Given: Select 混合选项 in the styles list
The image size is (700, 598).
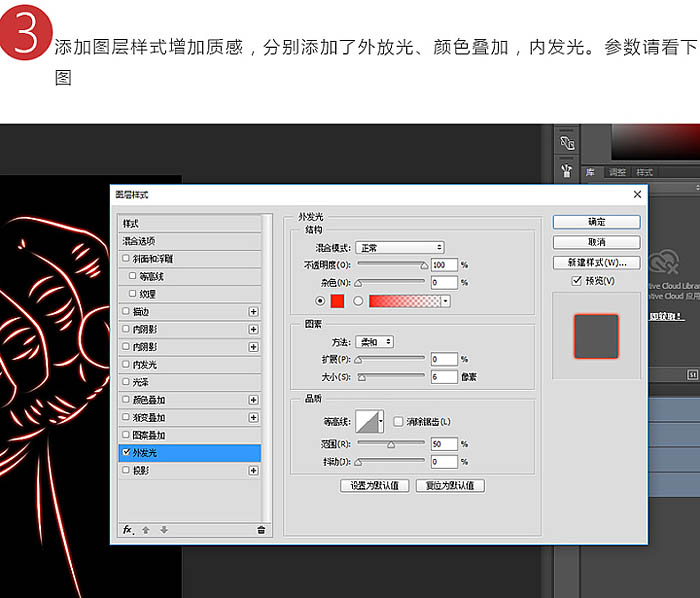Looking at the screenshot, I should pyautogui.click(x=140, y=241).
